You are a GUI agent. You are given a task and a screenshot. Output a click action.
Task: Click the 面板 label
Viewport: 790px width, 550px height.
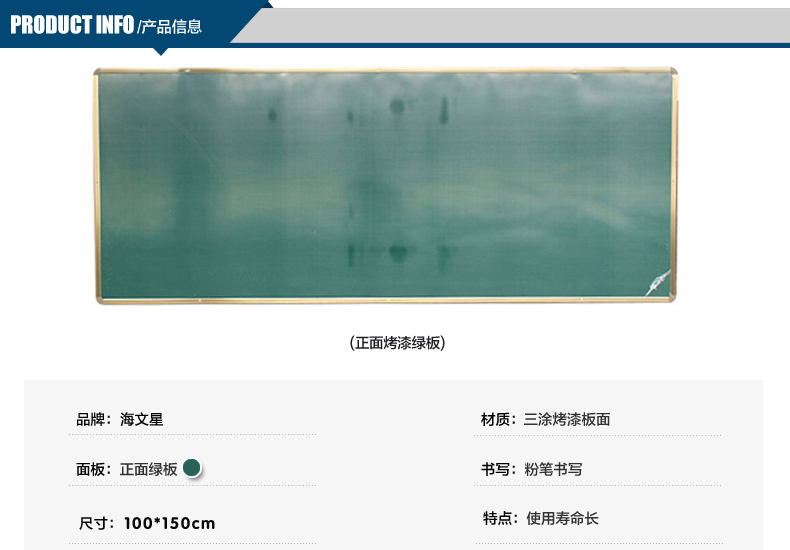click(95, 468)
